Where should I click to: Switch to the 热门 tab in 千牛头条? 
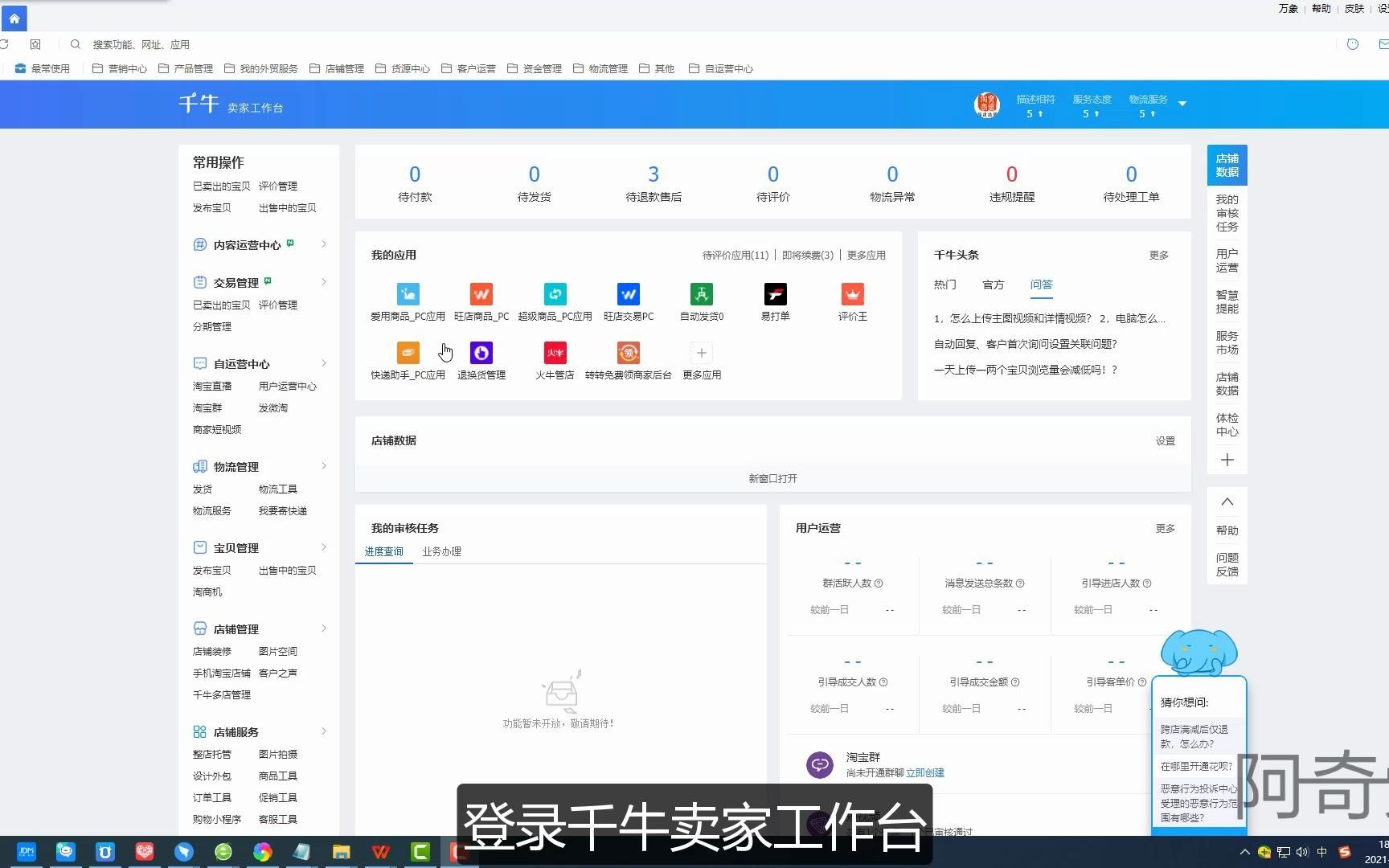tap(945, 285)
